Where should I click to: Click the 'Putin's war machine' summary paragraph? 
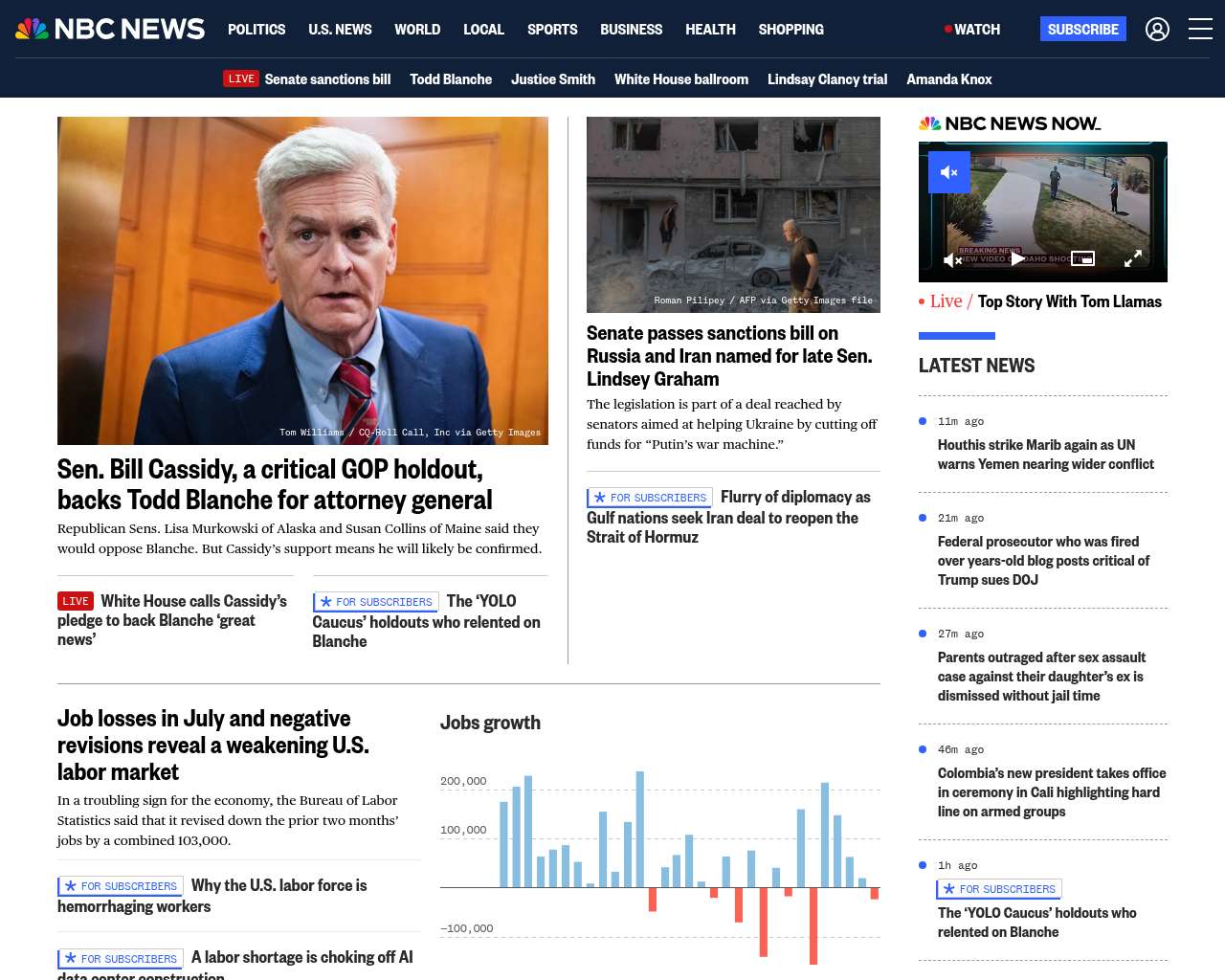pyautogui.click(x=732, y=424)
